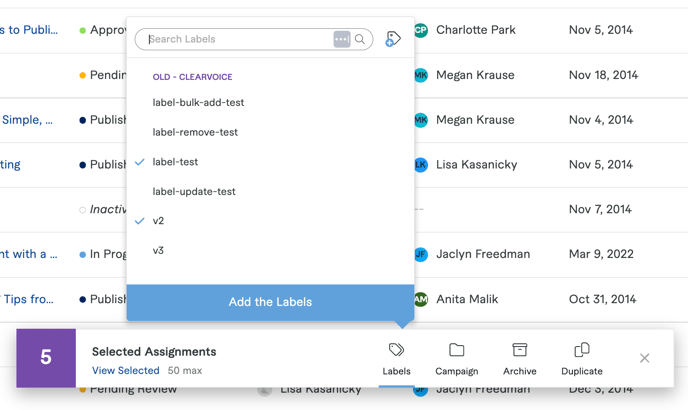688x410 pixels.
Task: Uncheck the v2 label
Action: (158, 221)
